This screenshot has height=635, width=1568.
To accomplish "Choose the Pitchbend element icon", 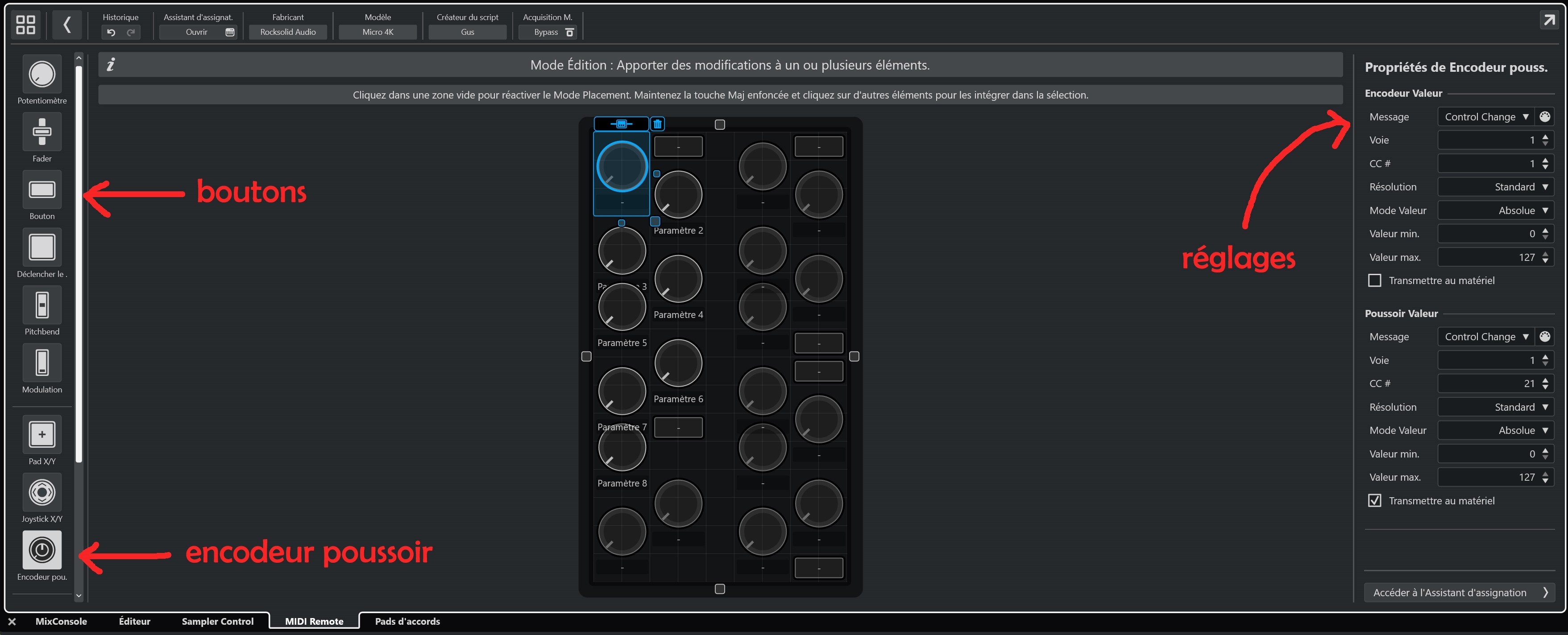I will (x=42, y=305).
